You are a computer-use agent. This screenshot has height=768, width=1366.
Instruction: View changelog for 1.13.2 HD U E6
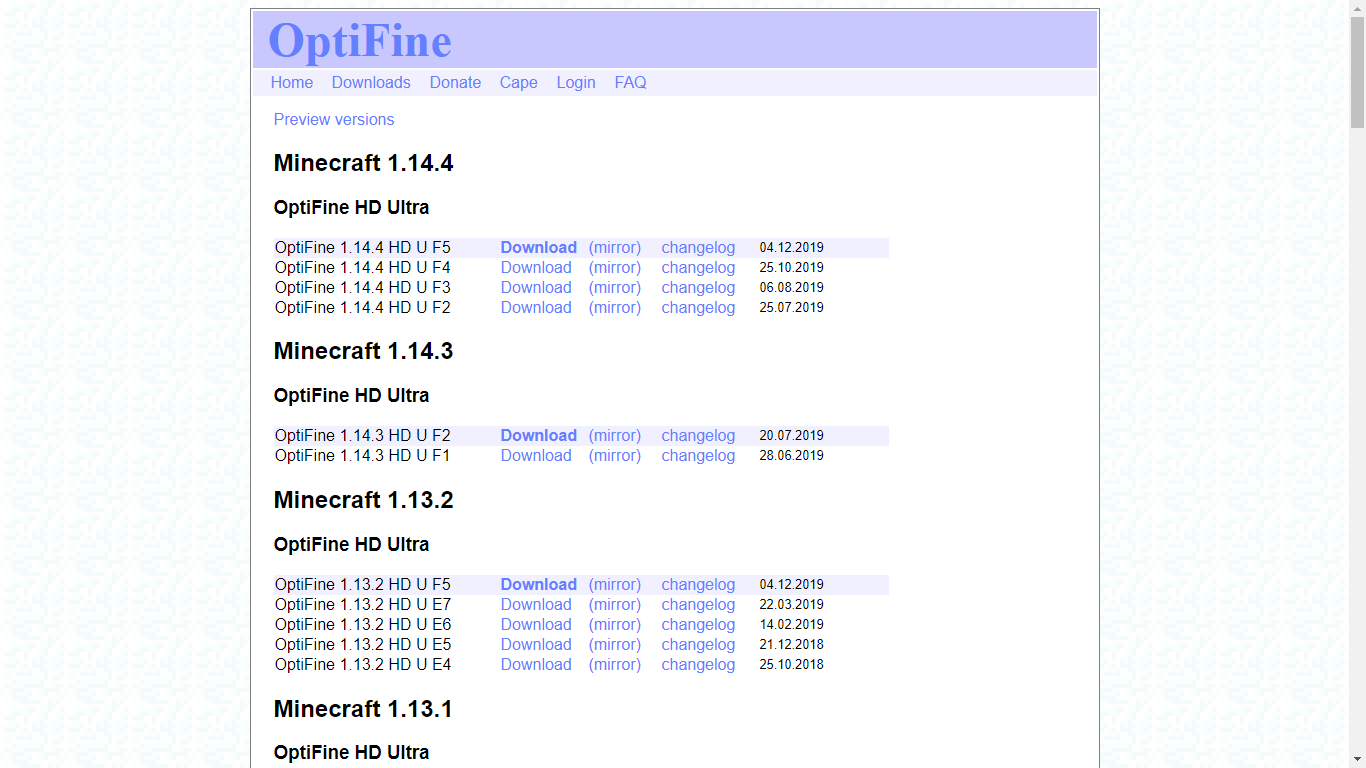pos(698,625)
